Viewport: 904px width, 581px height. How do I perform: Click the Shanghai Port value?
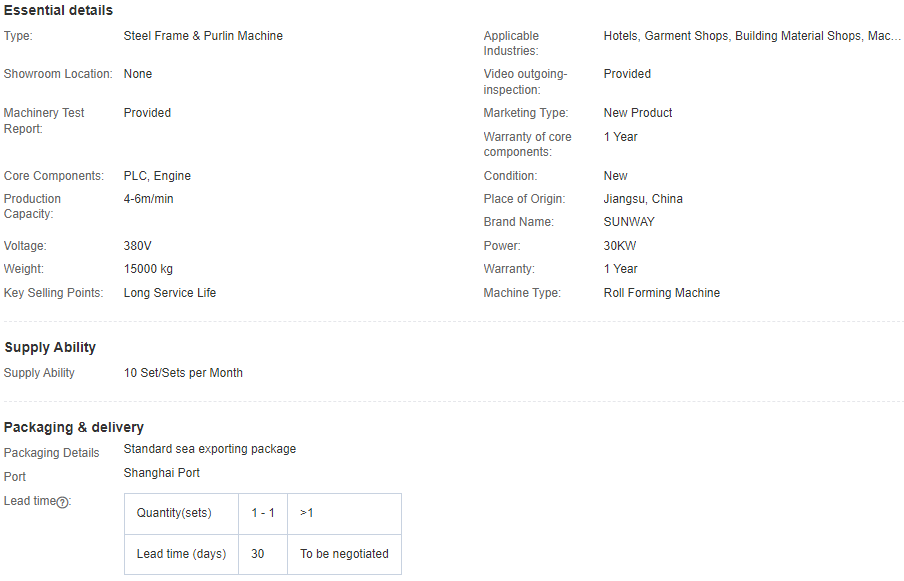[x=161, y=473]
